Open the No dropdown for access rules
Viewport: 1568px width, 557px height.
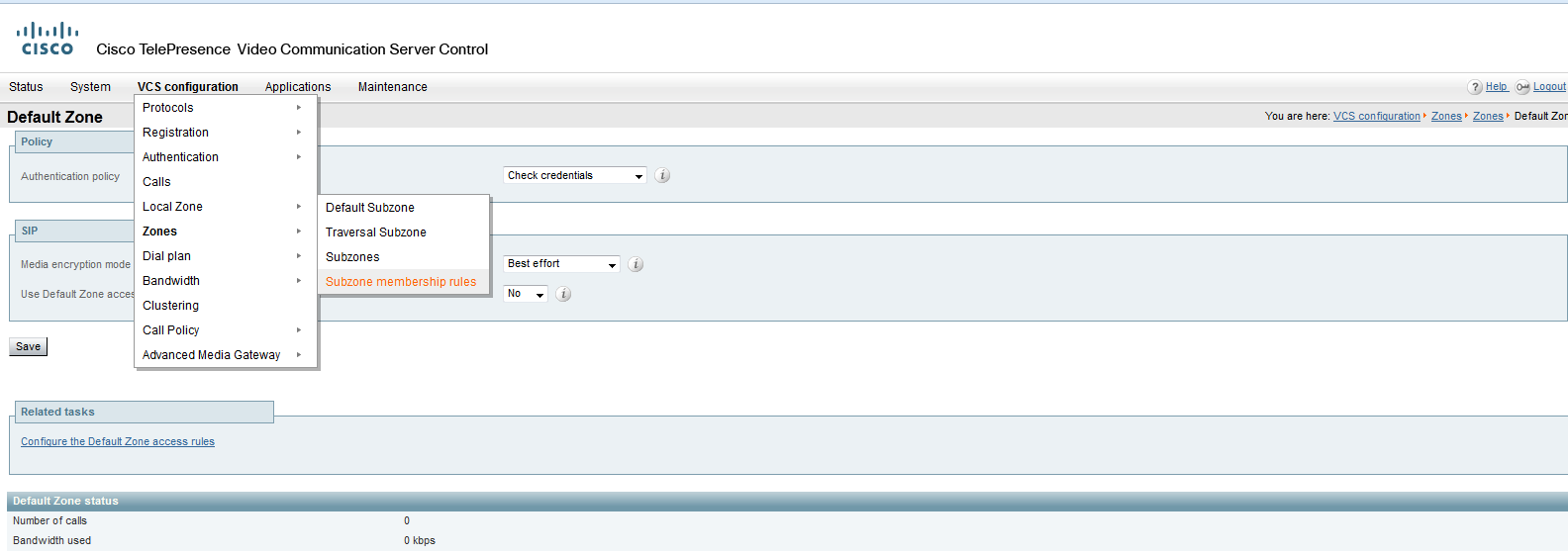(x=526, y=294)
